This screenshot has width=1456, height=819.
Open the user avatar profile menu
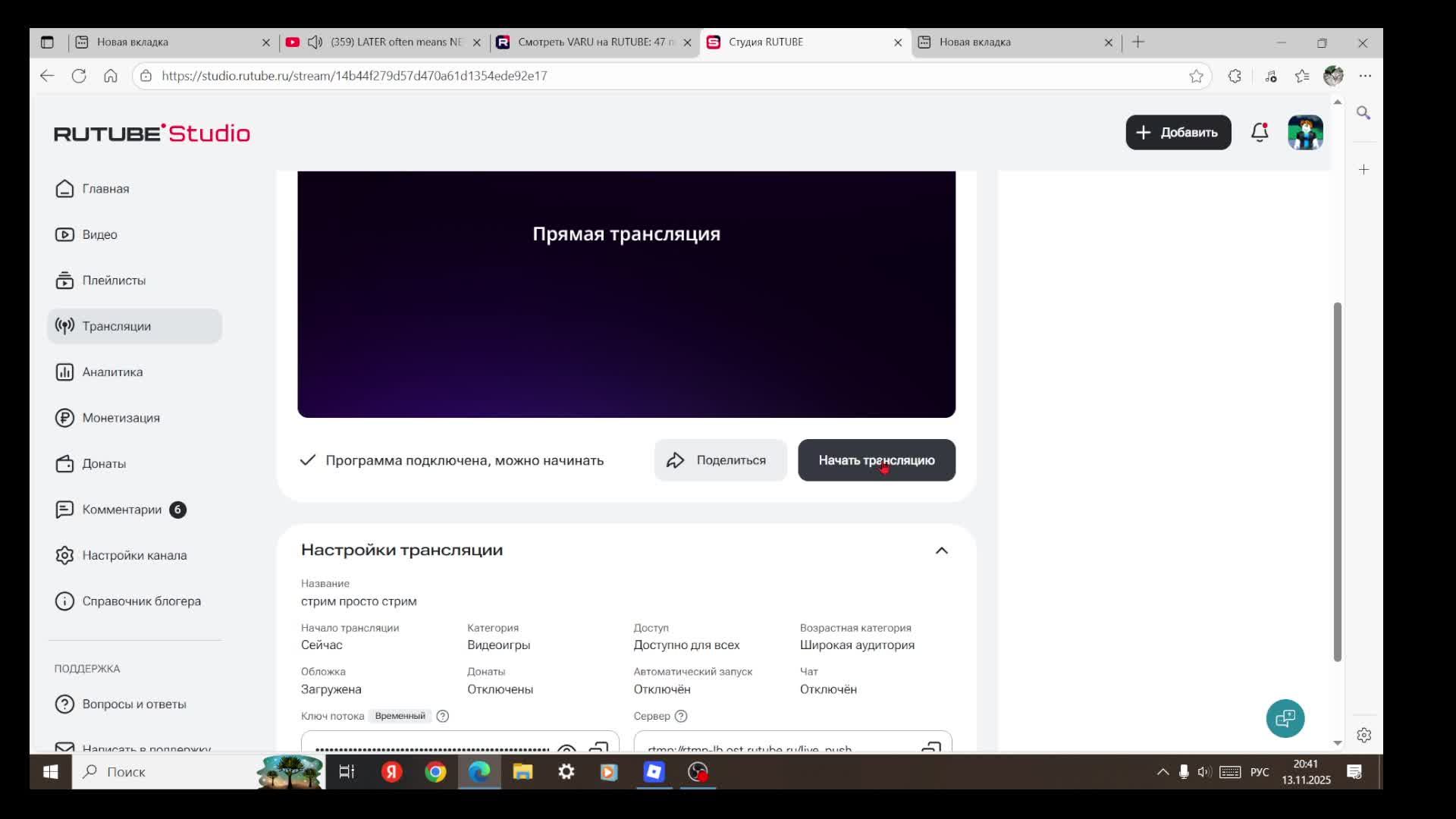click(1305, 133)
